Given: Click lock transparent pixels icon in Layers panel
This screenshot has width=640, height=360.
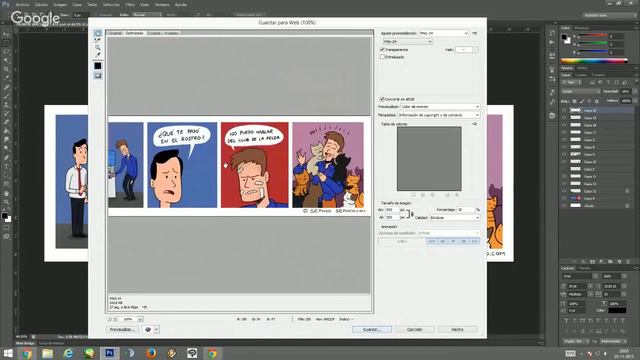Looking at the screenshot, I should point(574,101).
